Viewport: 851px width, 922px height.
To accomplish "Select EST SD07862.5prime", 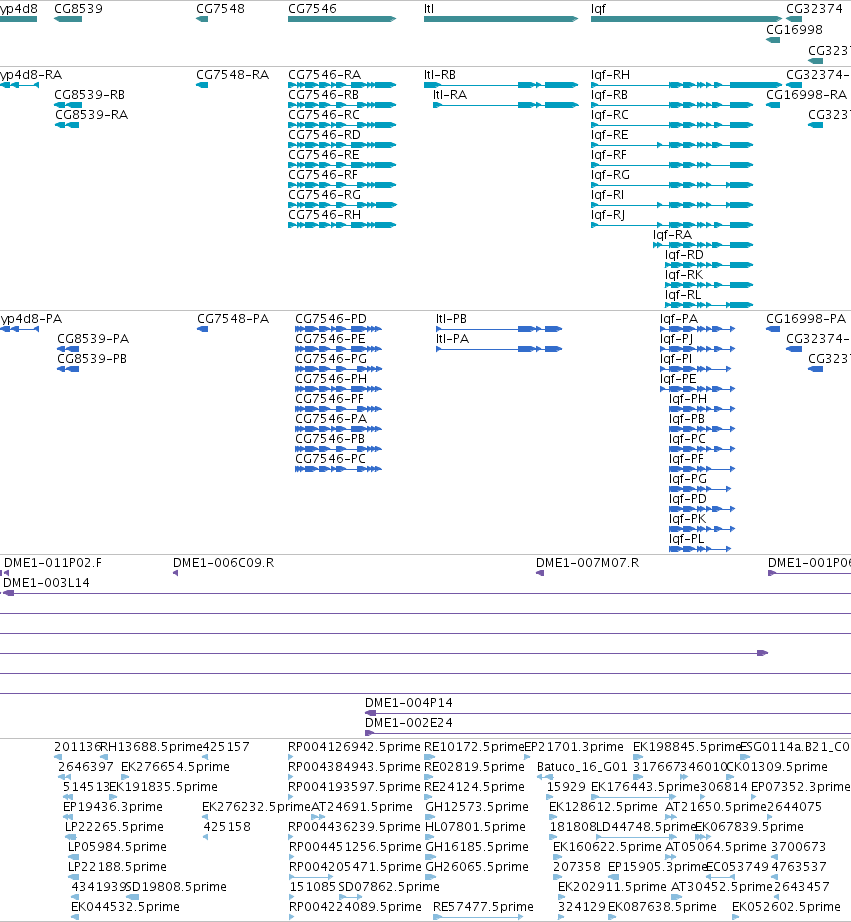I will (x=389, y=887).
